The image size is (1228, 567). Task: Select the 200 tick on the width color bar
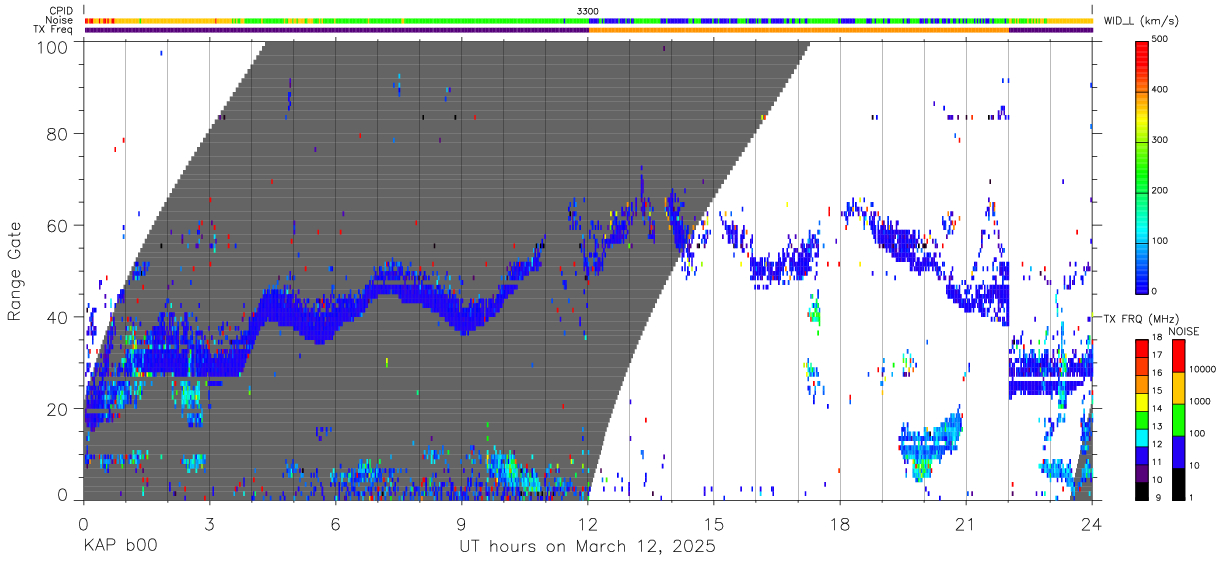coord(1161,190)
